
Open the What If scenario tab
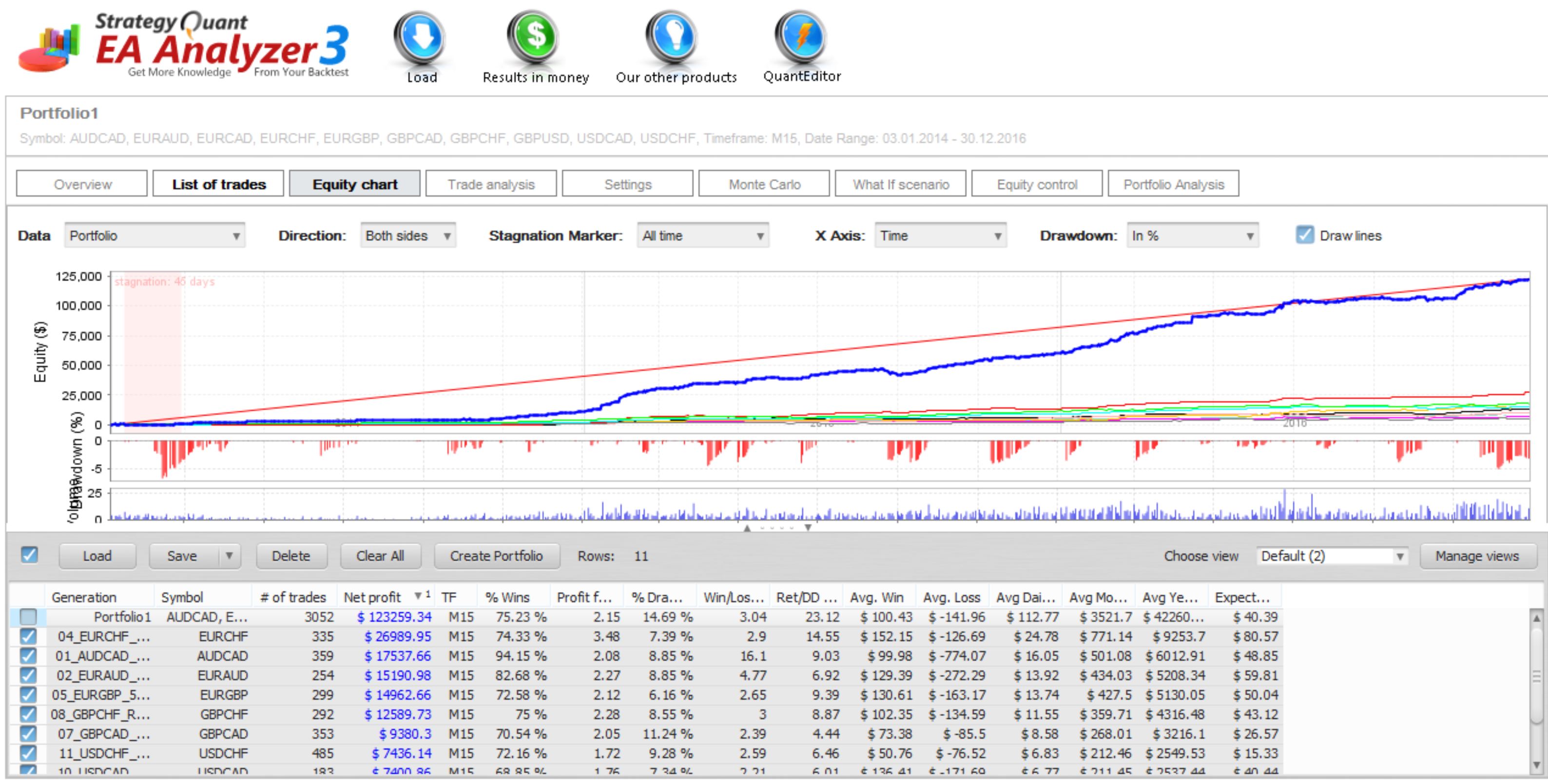pos(900,184)
